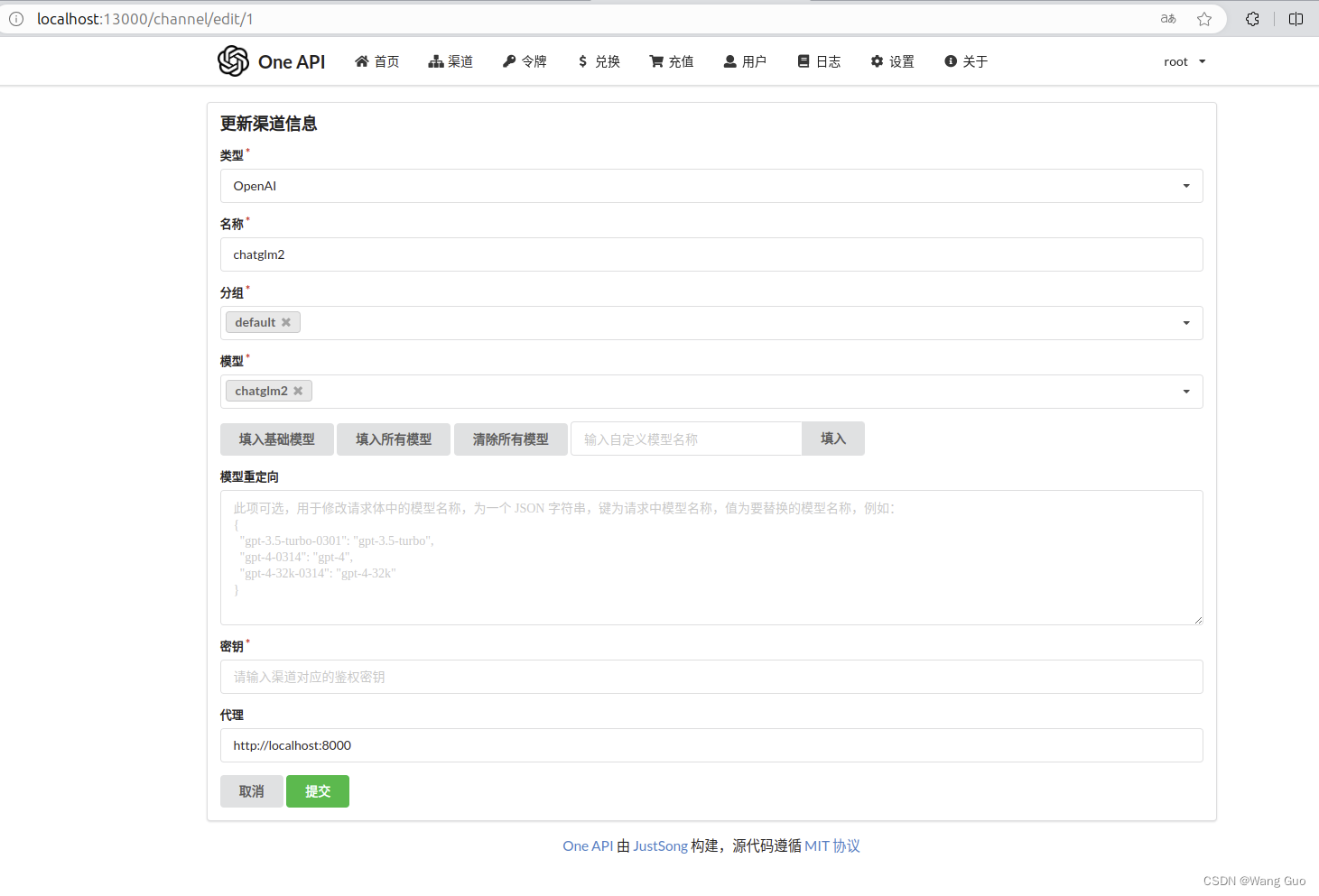Viewport: 1319px width, 896px height.
Task: Open the MIT 协议 license link
Action: pyautogui.click(x=832, y=845)
